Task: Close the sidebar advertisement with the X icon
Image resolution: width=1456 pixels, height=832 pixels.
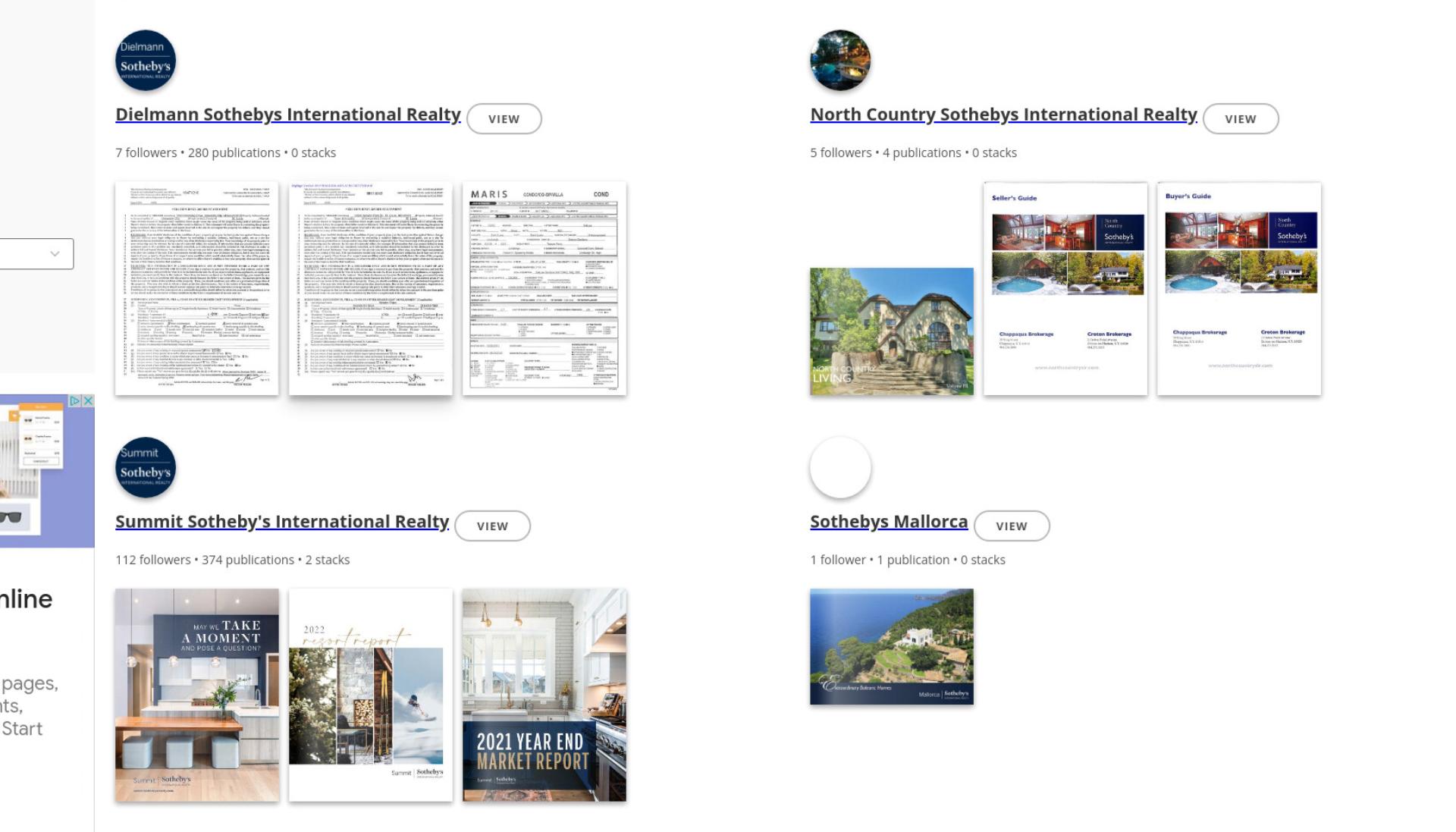Action: point(88,401)
